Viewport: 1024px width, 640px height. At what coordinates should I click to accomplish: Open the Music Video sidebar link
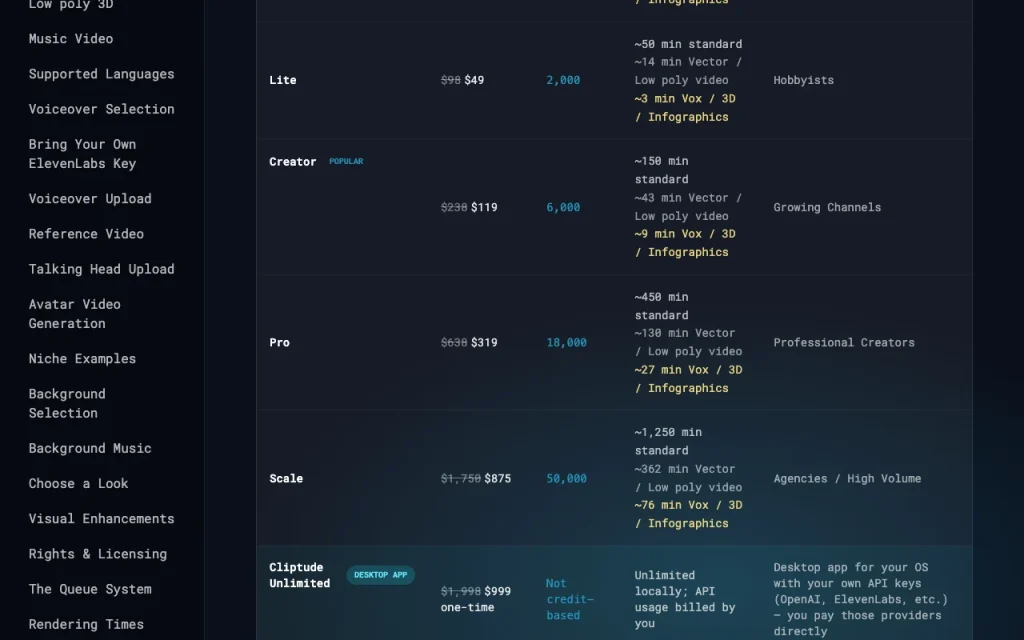(71, 39)
